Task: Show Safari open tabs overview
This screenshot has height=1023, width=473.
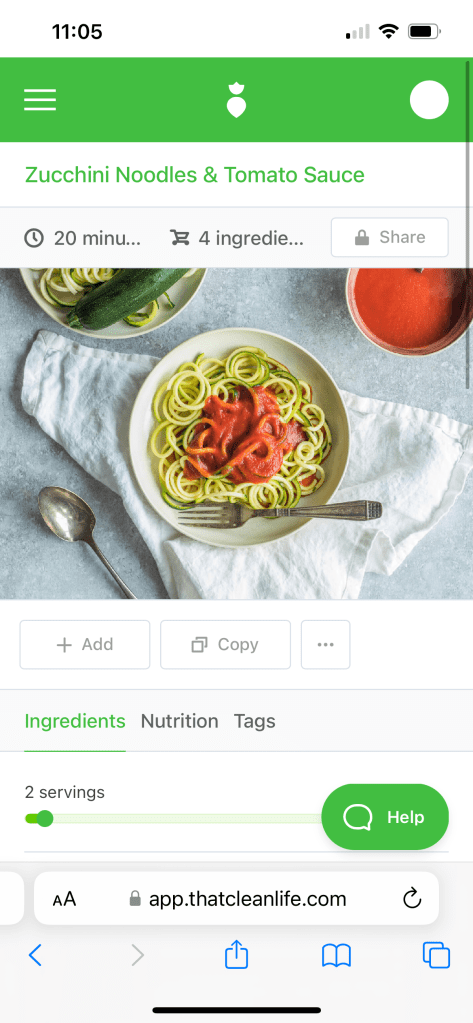Action: coord(436,955)
